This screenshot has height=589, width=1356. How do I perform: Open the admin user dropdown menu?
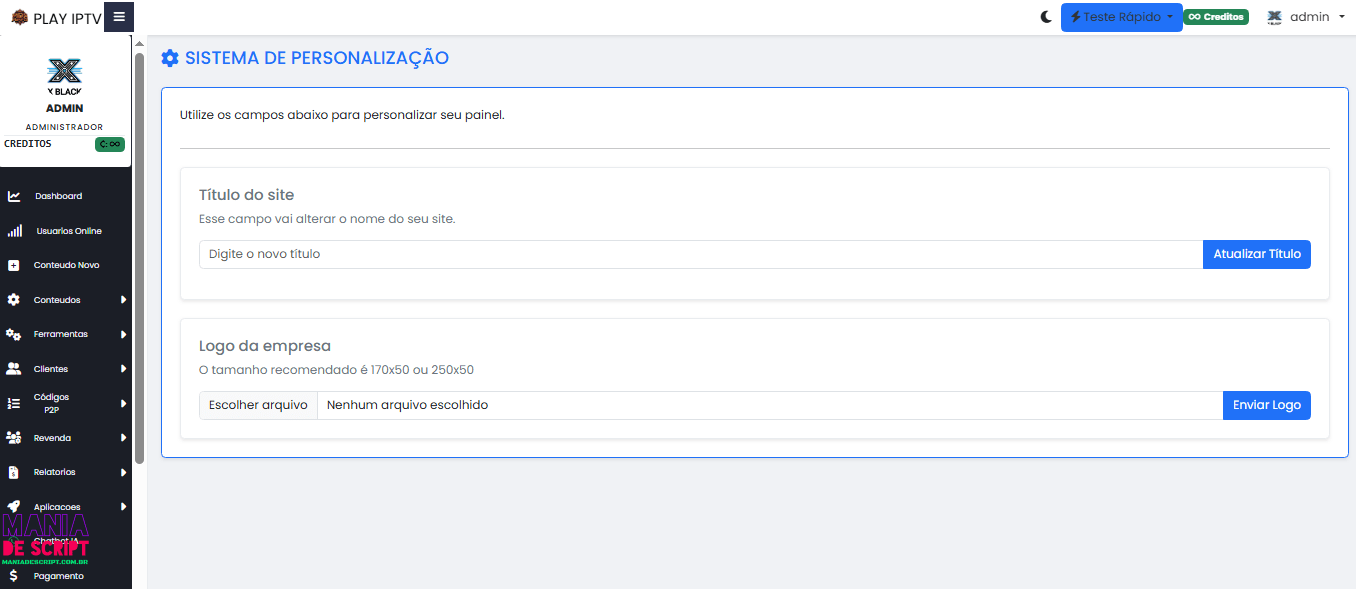pos(1306,17)
